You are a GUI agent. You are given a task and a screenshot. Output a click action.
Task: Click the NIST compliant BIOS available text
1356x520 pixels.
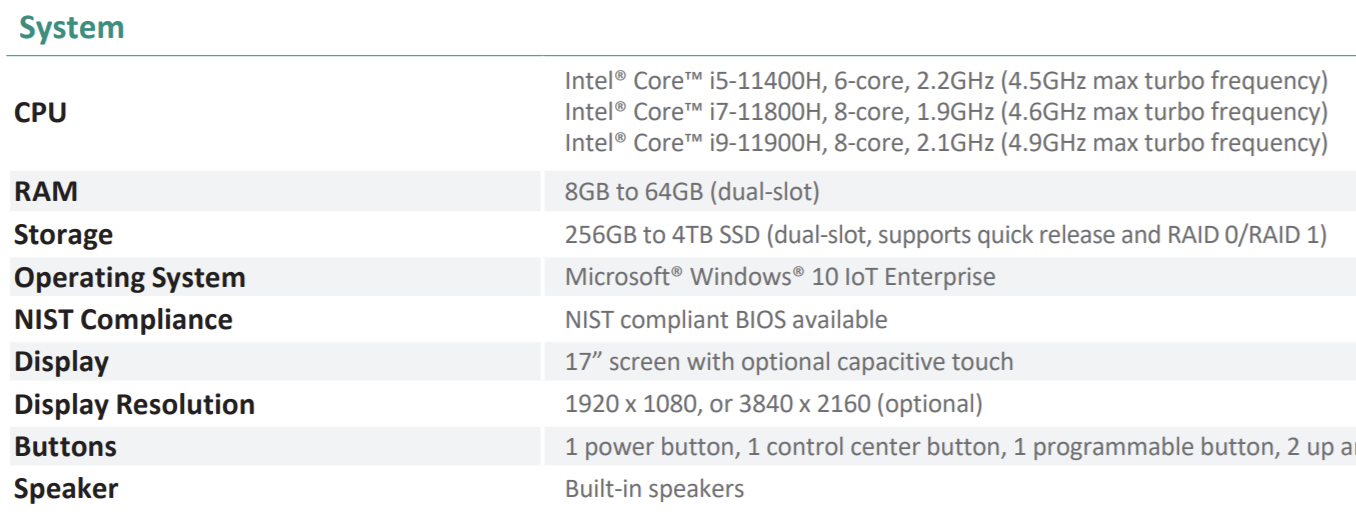click(x=726, y=320)
